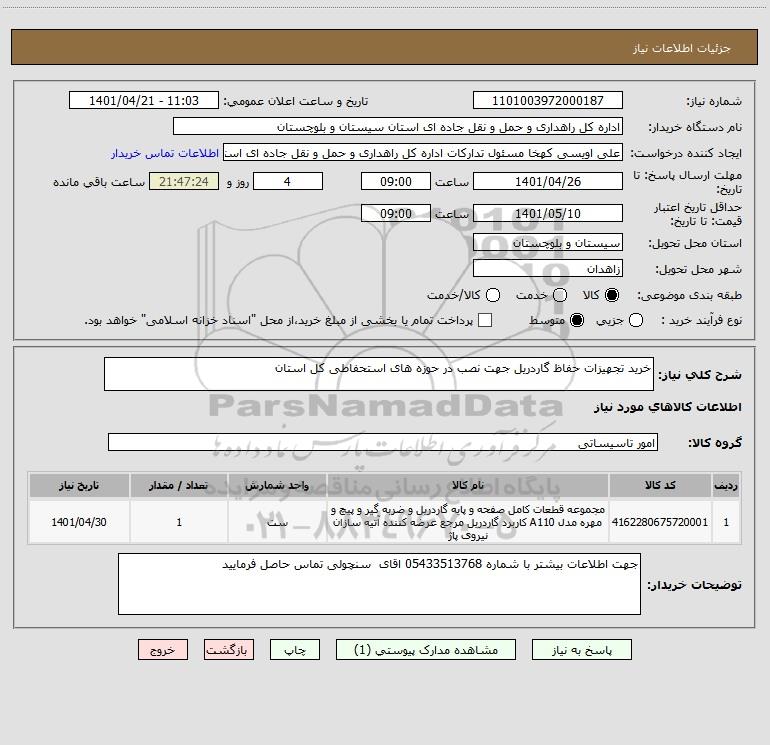The width and height of the screenshot is (770, 745).
Task: Open اطلاعات تماس خریدار link
Action: pos(165,153)
